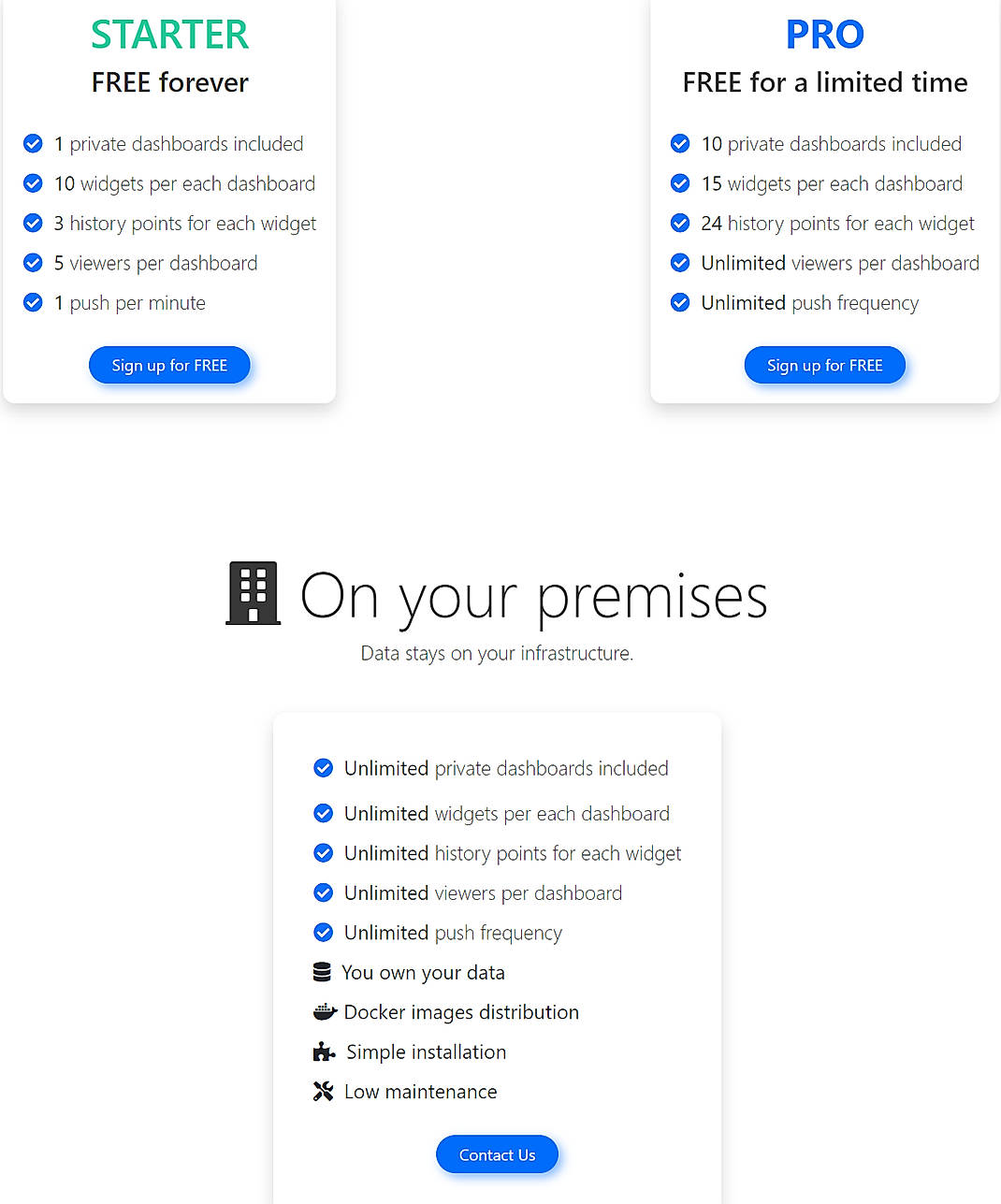The width and height of the screenshot is (1001, 1204).
Task: Click the crossed tools icon for Low maintenance
Action: [323, 1091]
